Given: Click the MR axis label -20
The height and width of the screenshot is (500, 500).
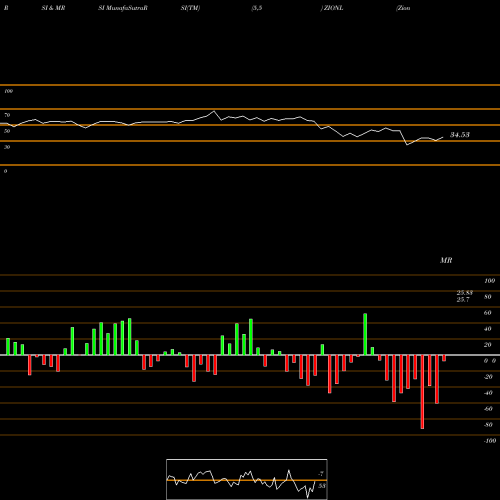Looking at the screenshot, I should pyautogui.click(x=488, y=377).
